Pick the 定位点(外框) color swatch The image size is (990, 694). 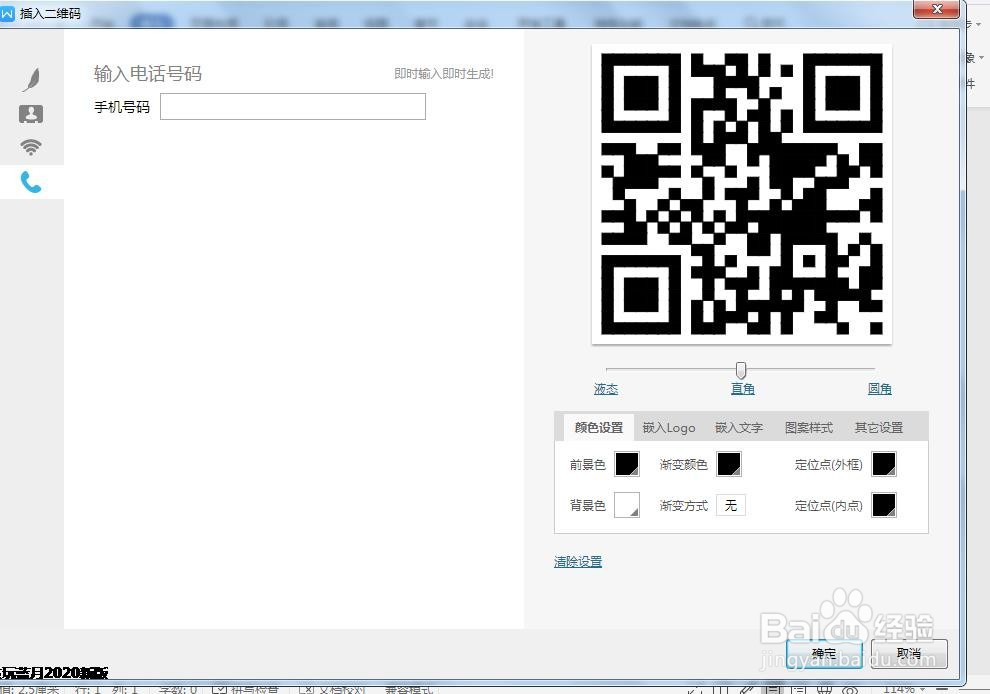click(884, 464)
